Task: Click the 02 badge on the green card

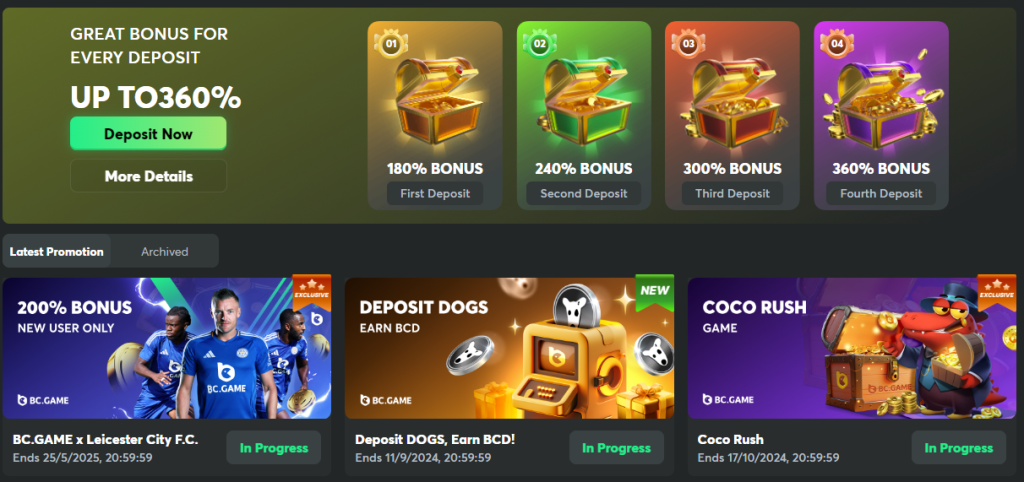Action: point(539,44)
